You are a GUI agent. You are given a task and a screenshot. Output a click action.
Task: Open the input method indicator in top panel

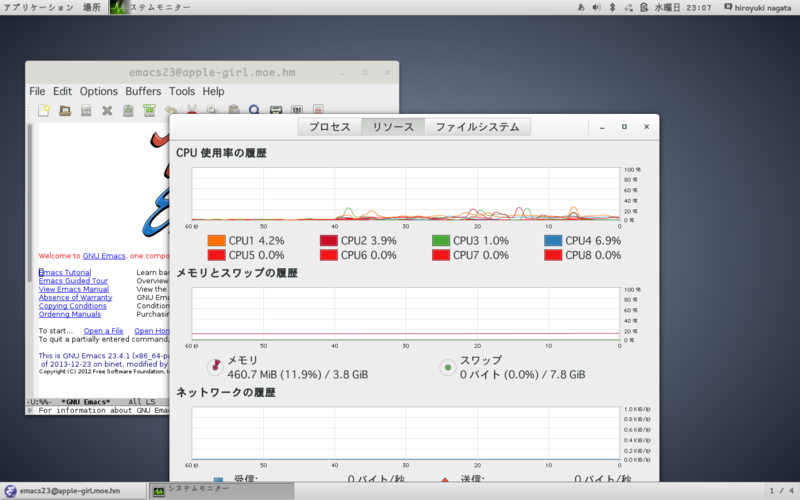click(x=581, y=7)
